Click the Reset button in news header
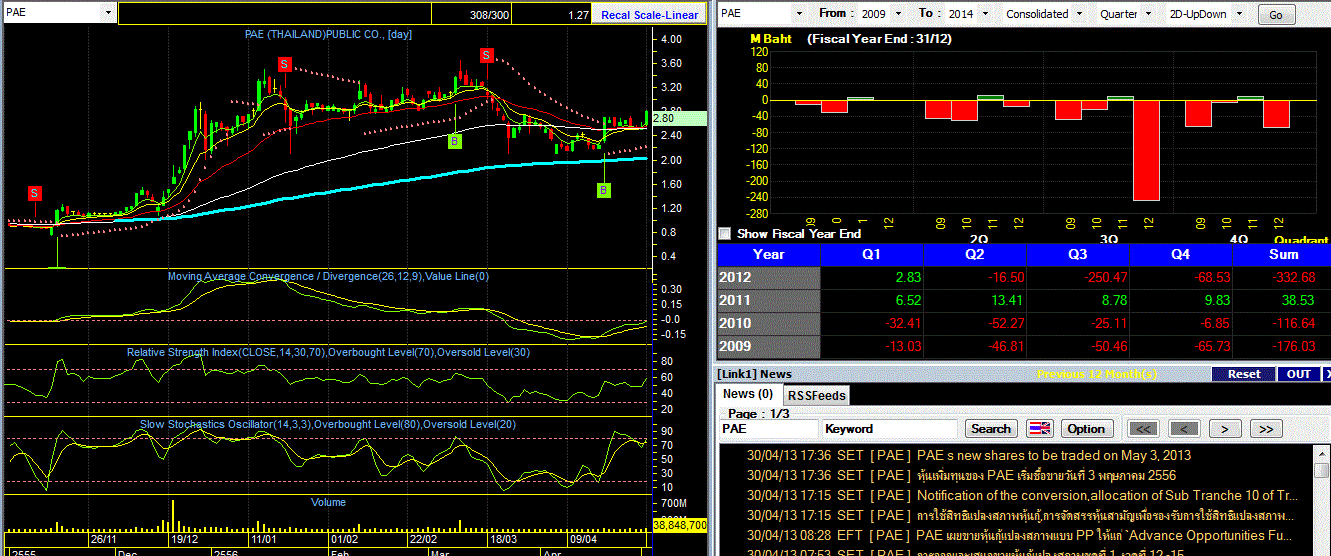Viewport: 1331px width, 556px height. click(1244, 374)
